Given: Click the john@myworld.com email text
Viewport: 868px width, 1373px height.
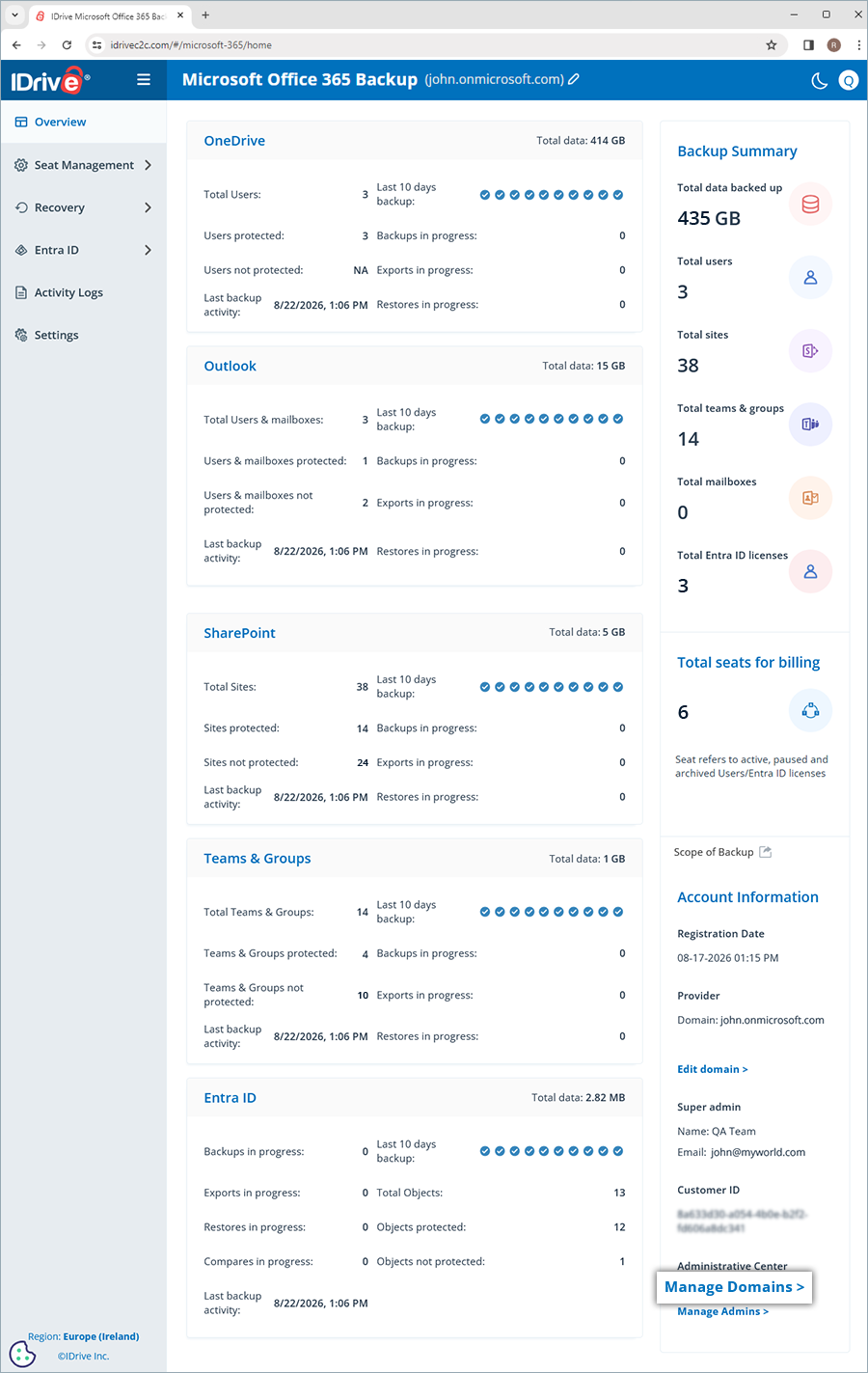Looking at the screenshot, I should pos(758,1152).
